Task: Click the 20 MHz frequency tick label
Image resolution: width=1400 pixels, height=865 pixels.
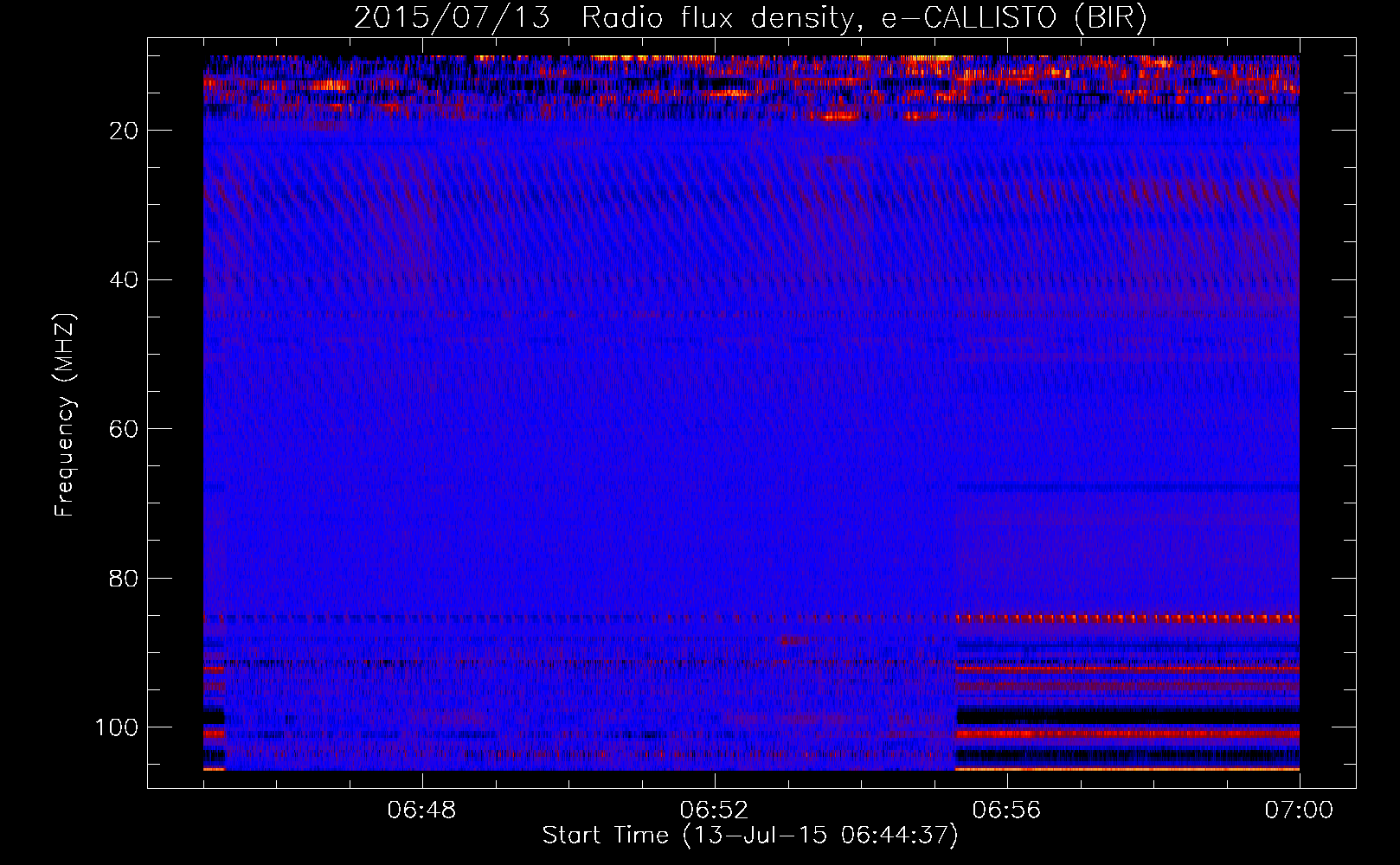Action: pos(125,131)
